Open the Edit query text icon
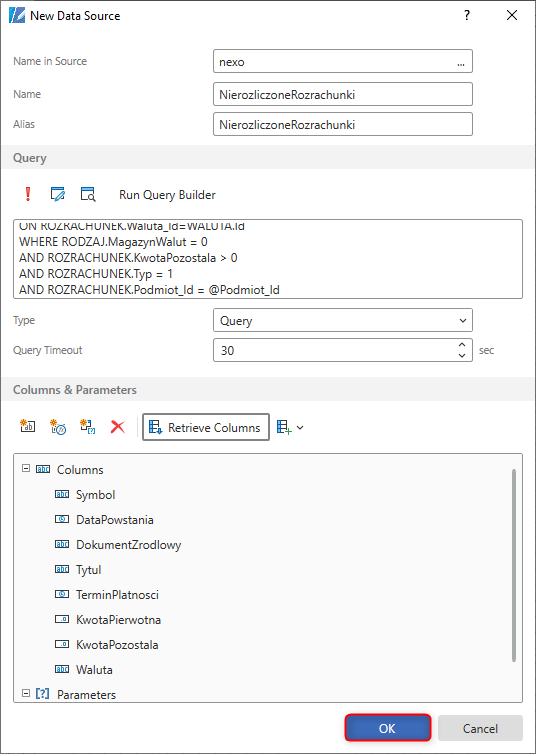 (58, 194)
